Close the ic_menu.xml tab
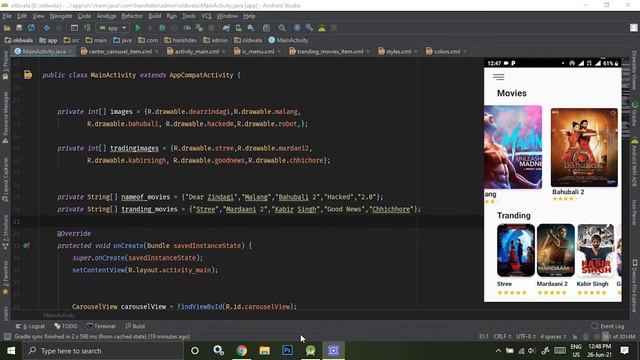This screenshot has height=360, width=640. 279,51
